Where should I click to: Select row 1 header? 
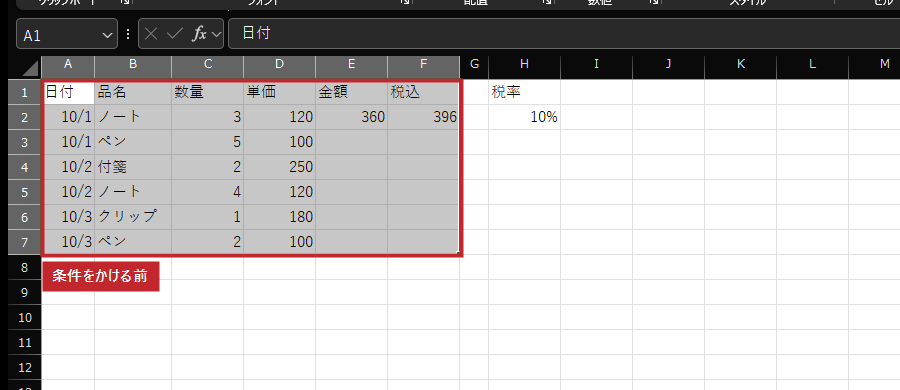tap(25, 92)
